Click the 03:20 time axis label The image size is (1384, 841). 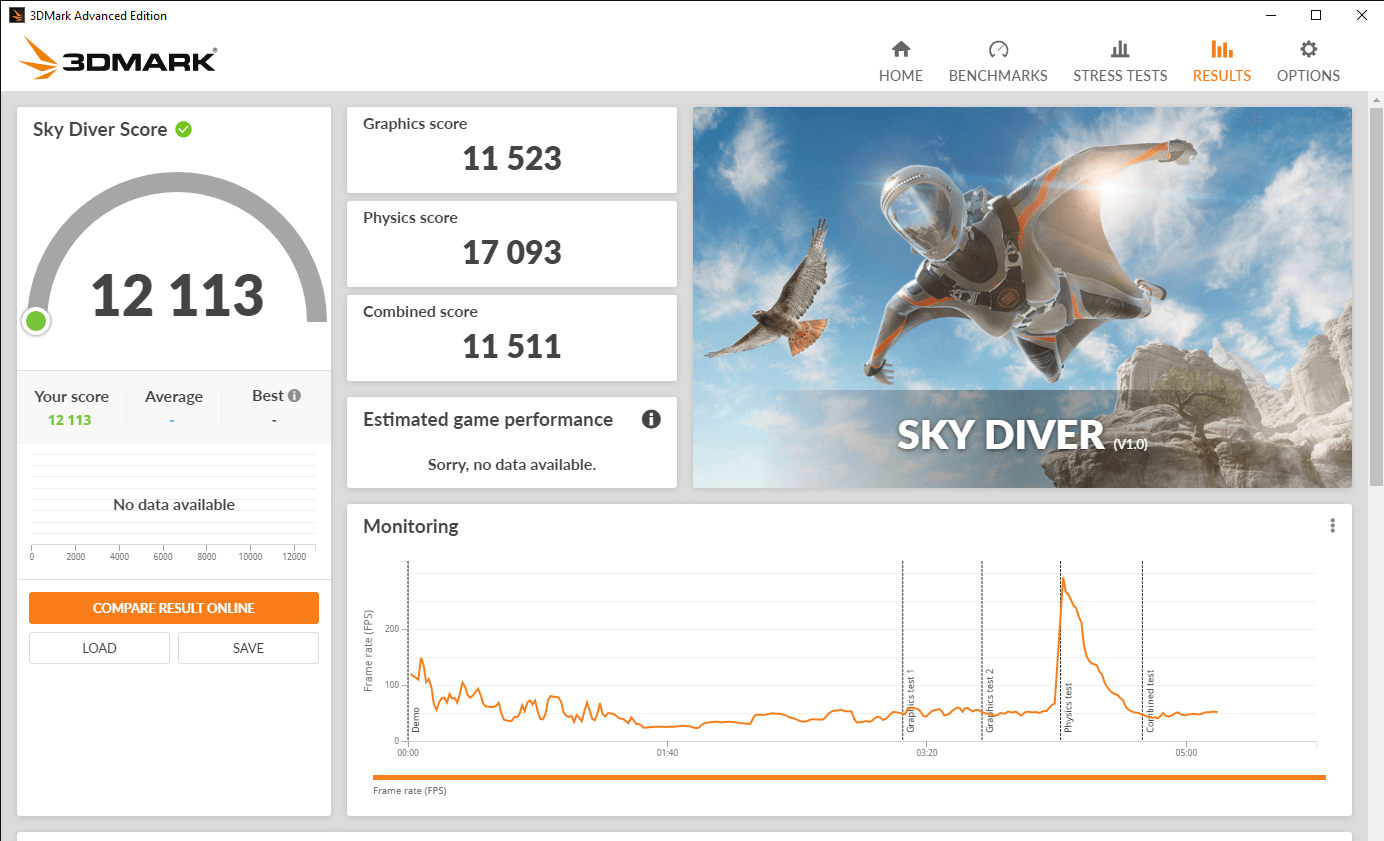(926, 752)
